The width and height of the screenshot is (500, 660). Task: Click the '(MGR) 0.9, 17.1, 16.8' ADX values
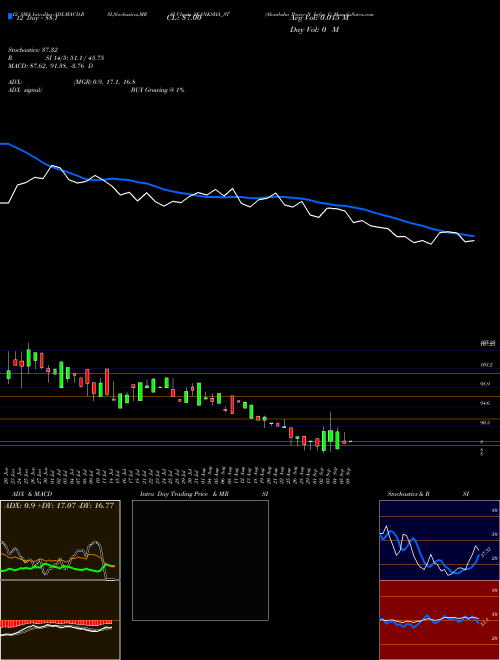(x=104, y=82)
